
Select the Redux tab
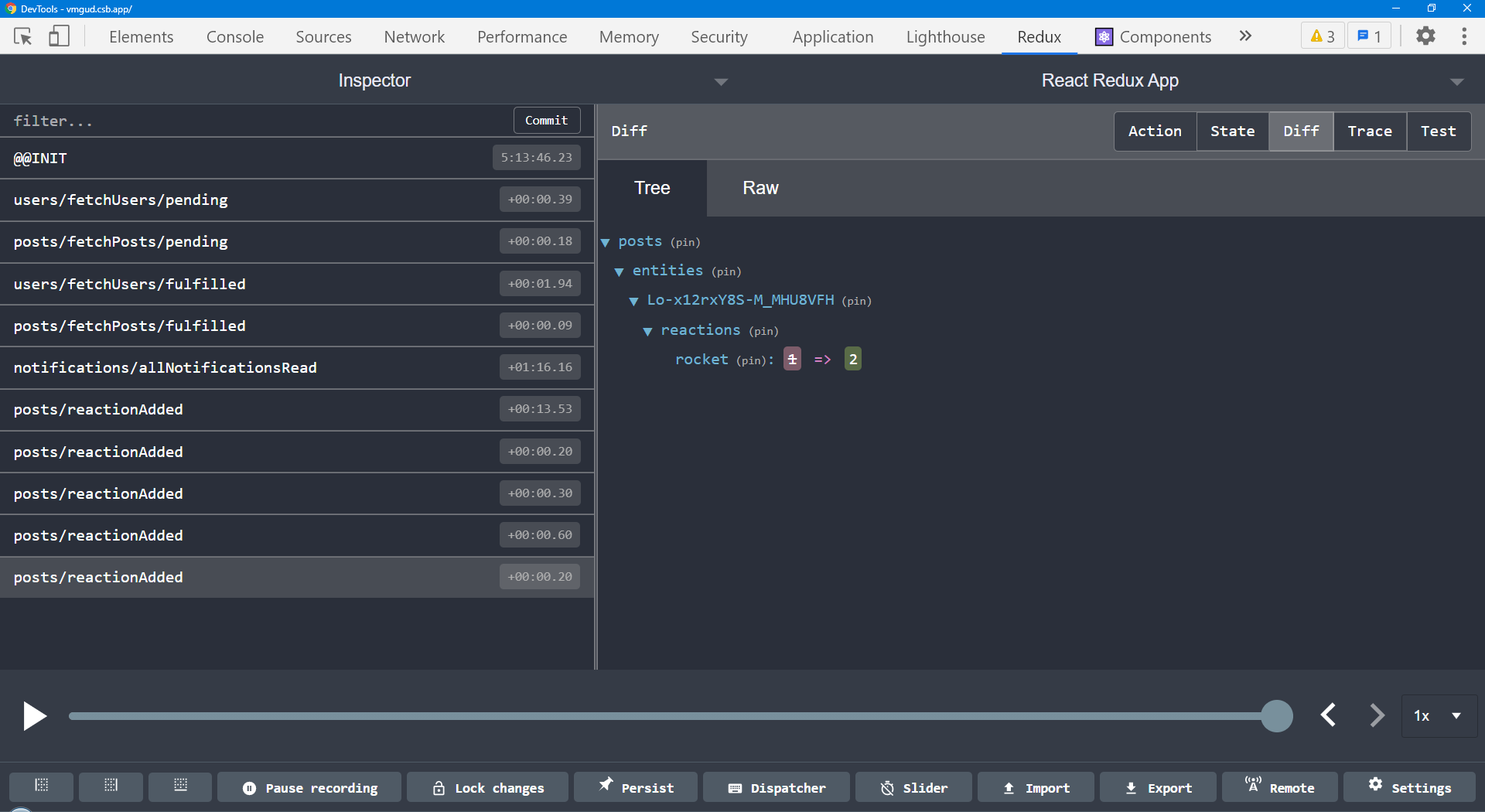(x=1039, y=36)
